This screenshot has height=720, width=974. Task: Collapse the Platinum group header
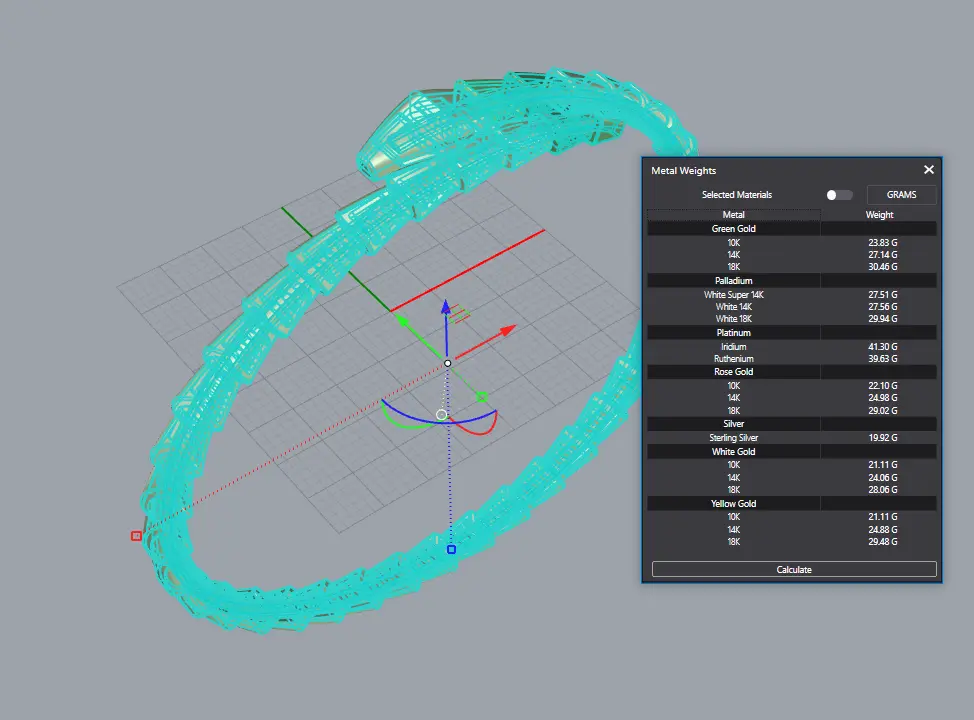733,333
